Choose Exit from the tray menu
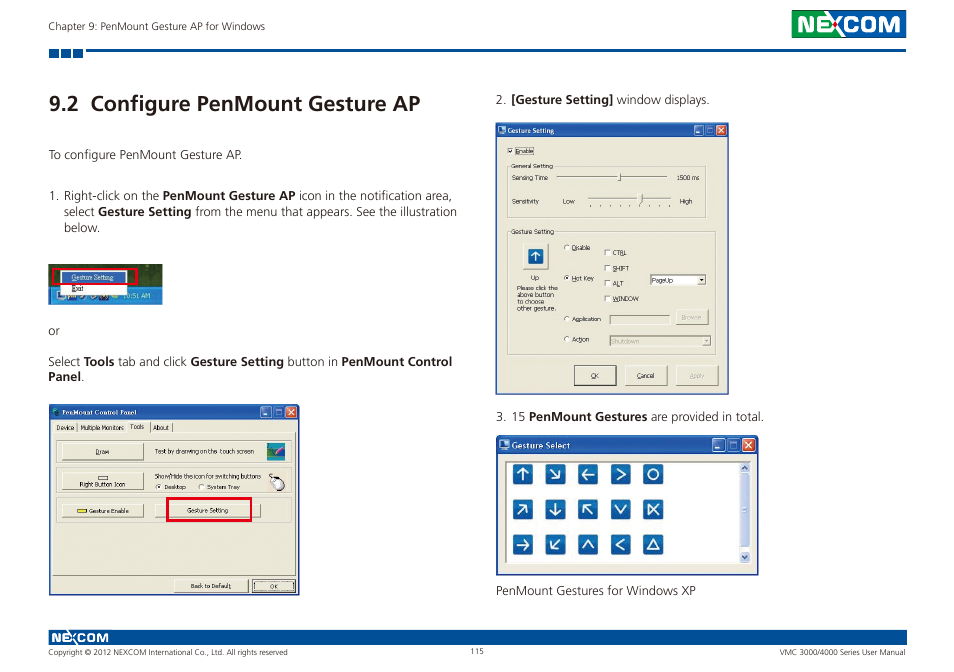954x672 pixels. (78, 288)
